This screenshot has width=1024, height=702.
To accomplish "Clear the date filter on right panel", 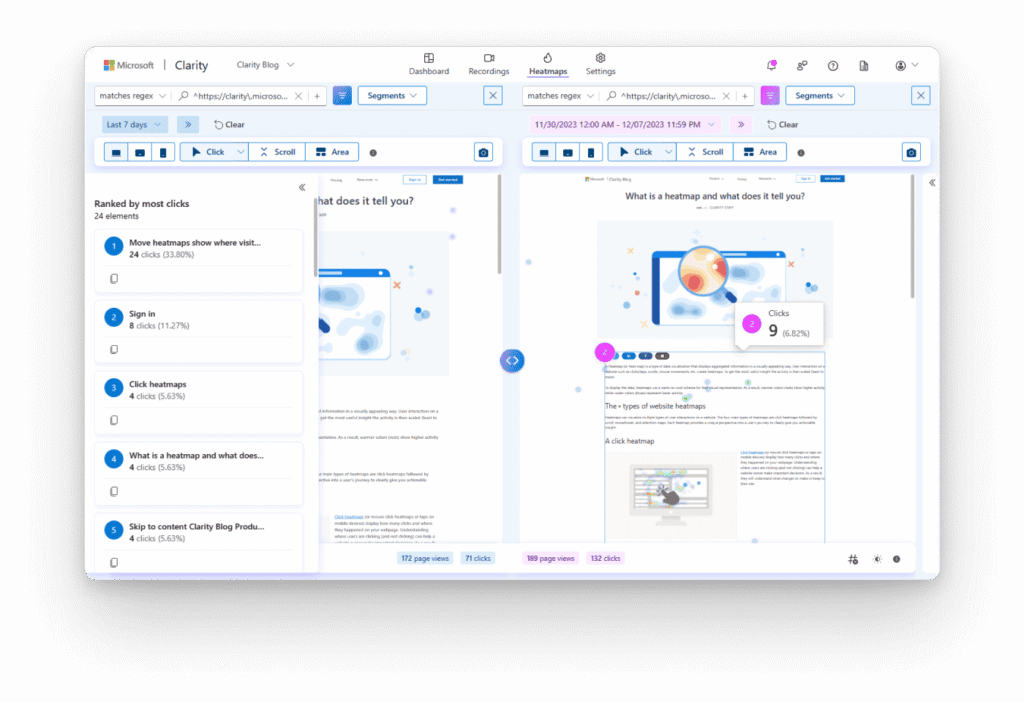I will point(782,124).
